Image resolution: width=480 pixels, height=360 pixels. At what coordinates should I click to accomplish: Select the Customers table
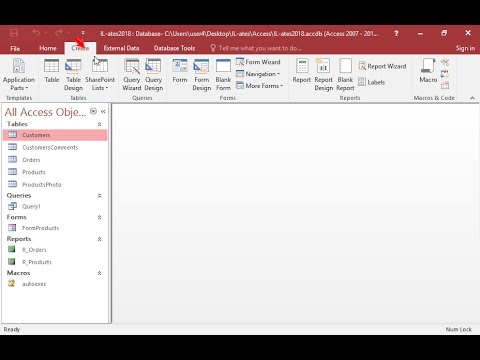tap(55, 135)
